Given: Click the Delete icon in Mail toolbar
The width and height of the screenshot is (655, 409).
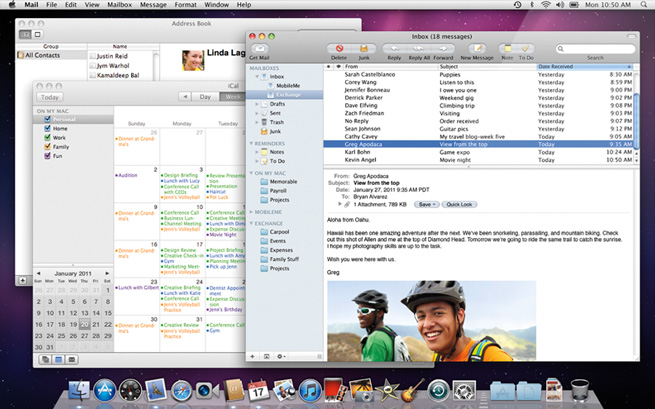Looking at the screenshot, I should click(x=339, y=48).
